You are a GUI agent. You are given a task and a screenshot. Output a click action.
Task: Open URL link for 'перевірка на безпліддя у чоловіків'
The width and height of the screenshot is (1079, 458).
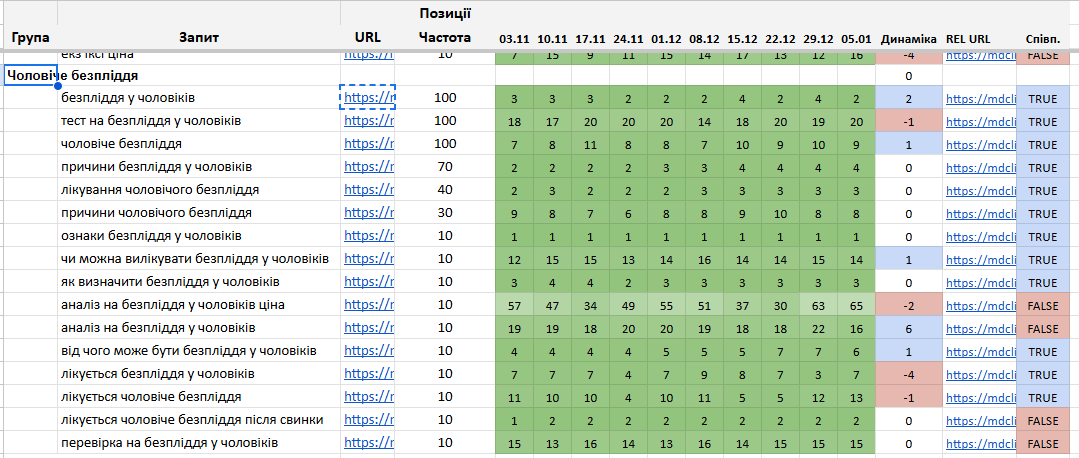tap(368, 443)
